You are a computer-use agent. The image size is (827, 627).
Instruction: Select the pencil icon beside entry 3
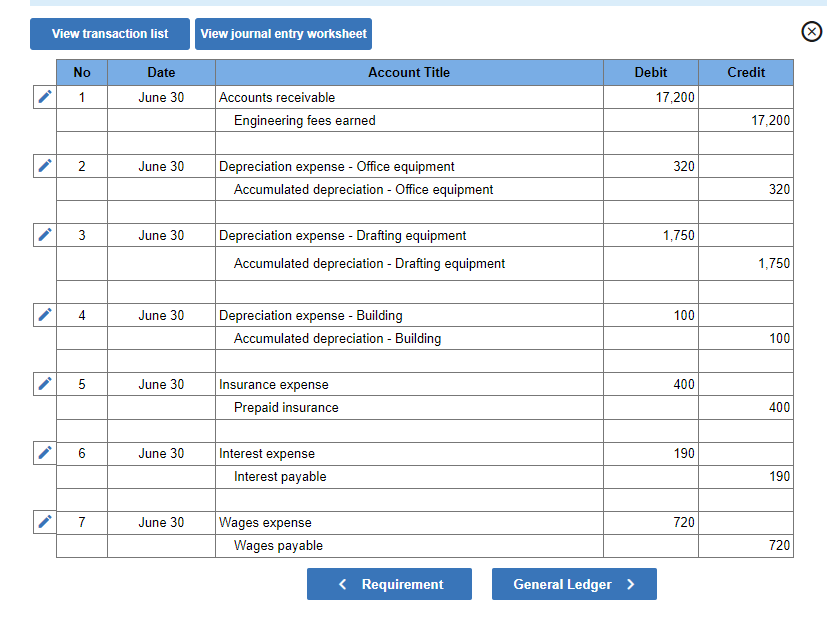coord(43,234)
